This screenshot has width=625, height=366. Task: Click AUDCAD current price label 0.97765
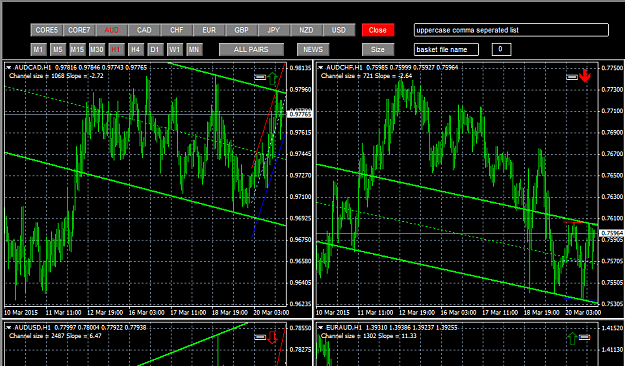pos(300,114)
